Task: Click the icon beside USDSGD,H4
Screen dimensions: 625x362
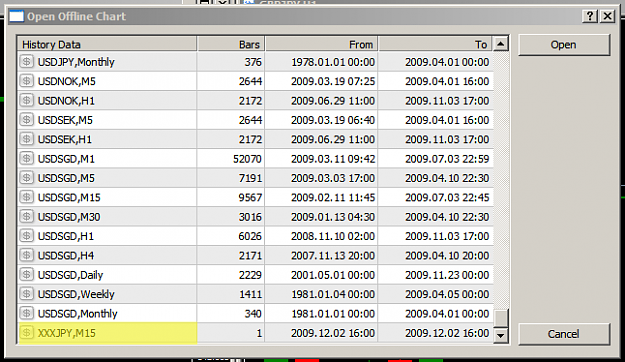Action: [27, 255]
